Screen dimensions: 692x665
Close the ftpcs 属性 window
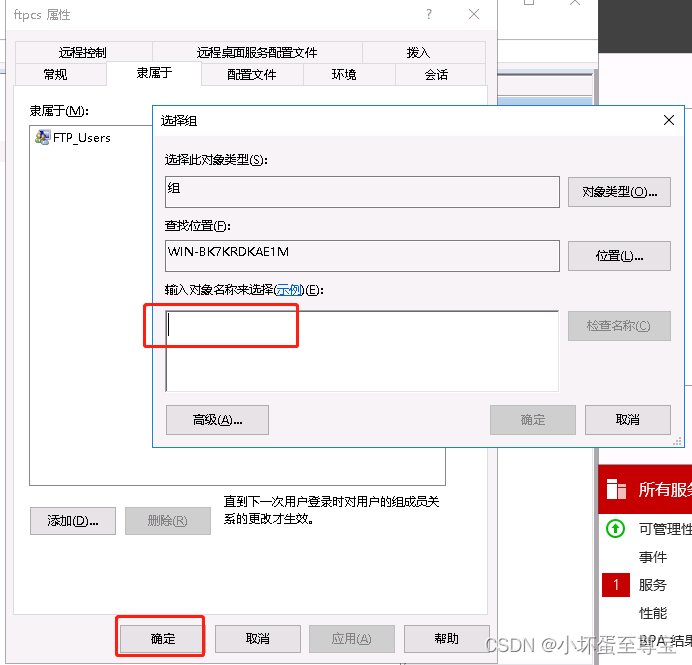point(474,15)
